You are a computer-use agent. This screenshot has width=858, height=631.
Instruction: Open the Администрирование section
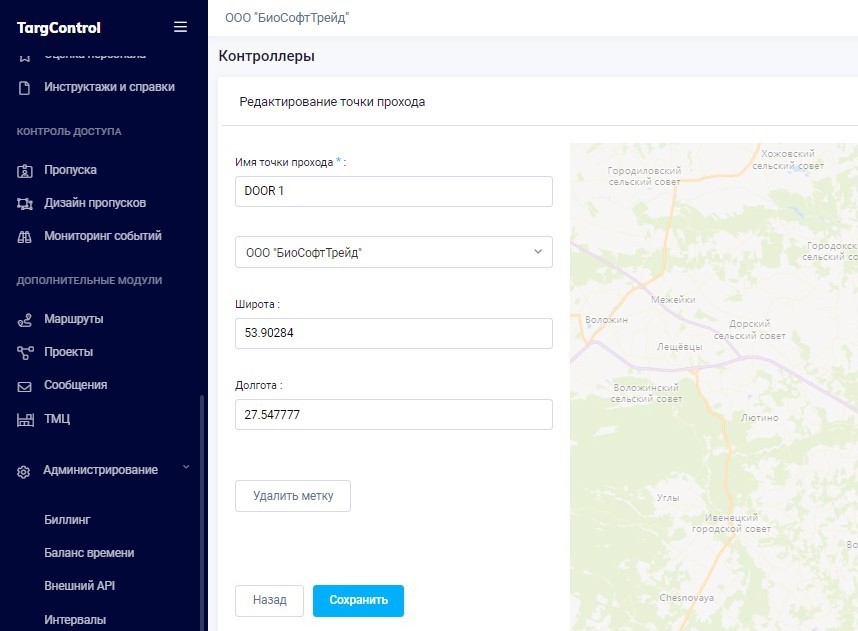pyautogui.click(x=101, y=470)
